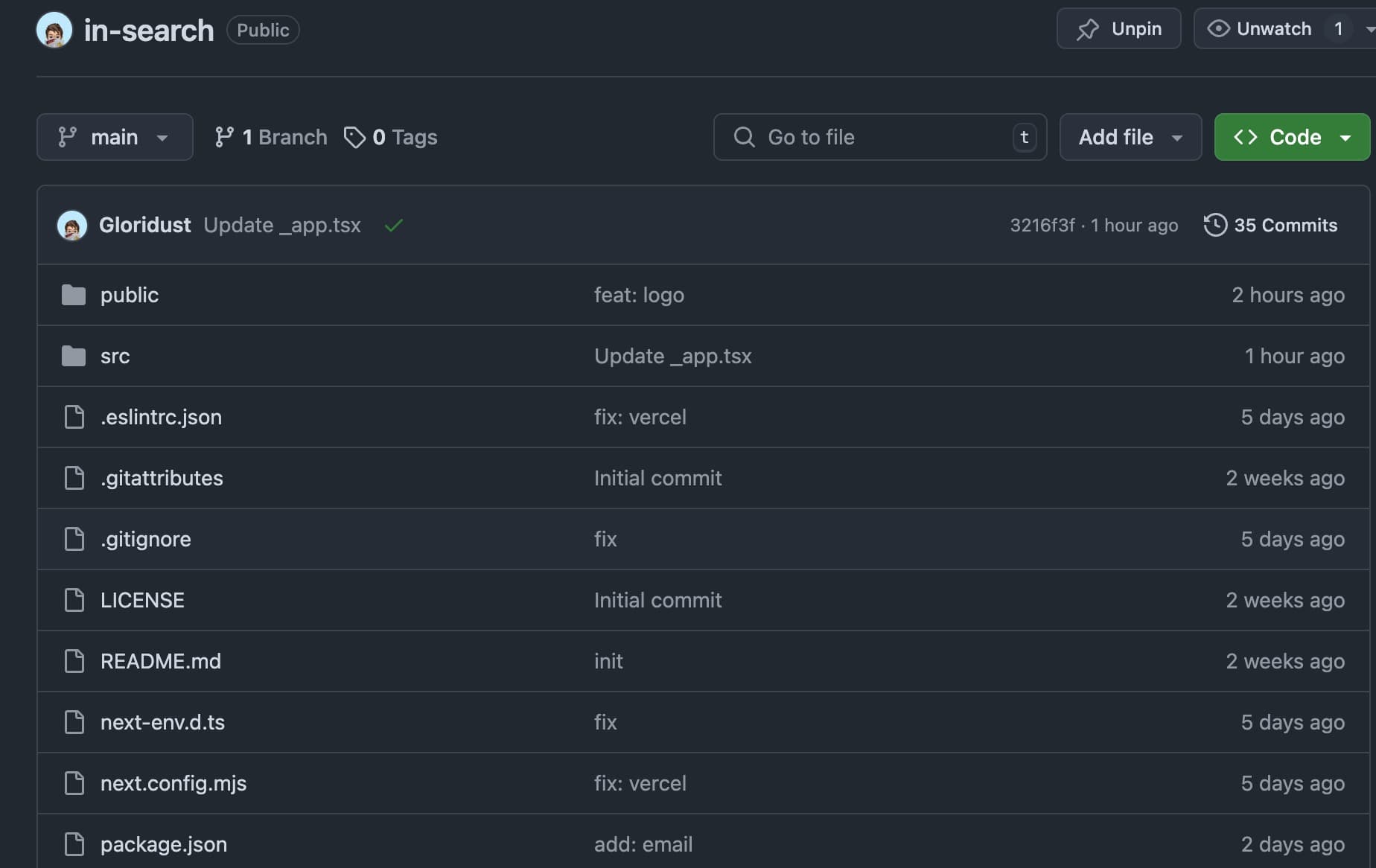Click the git branch icon in main selector

click(x=67, y=137)
